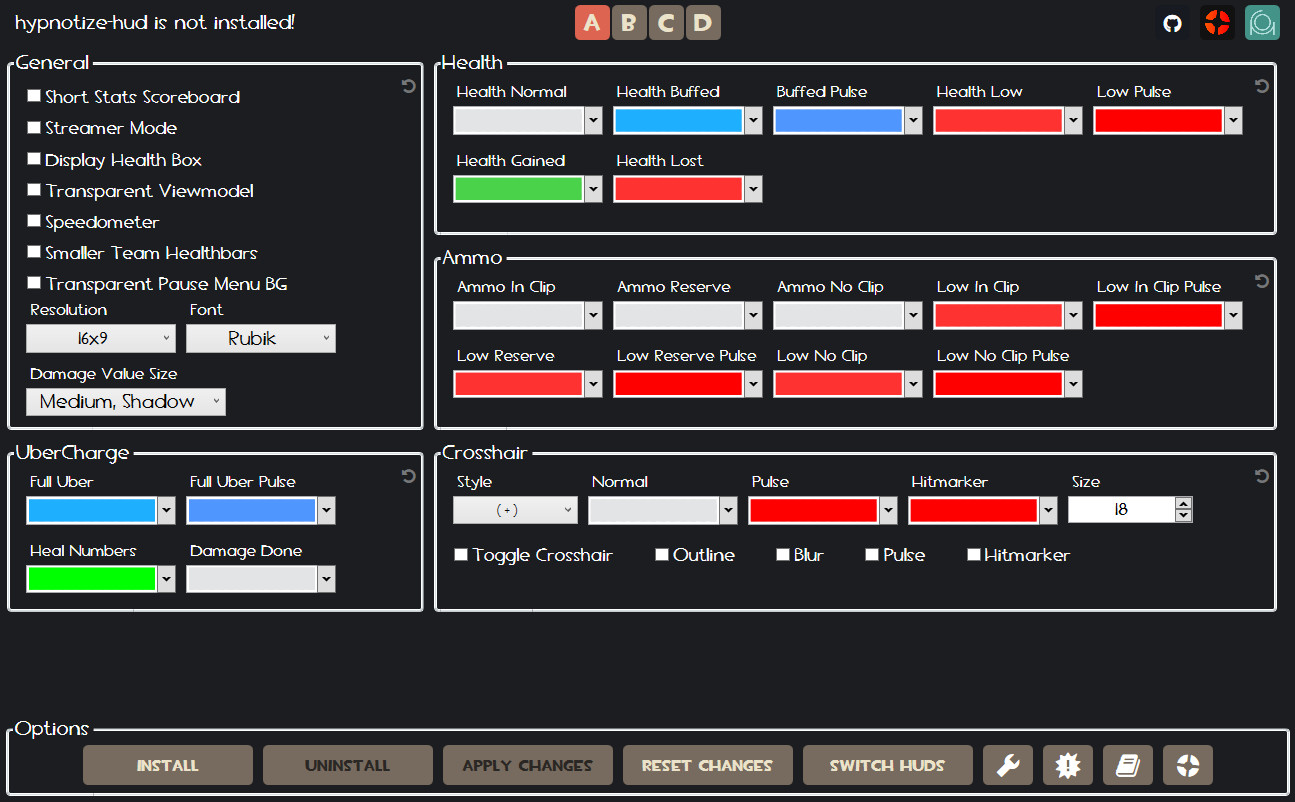
Task: Click the General panel reset arrow
Action: click(408, 86)
